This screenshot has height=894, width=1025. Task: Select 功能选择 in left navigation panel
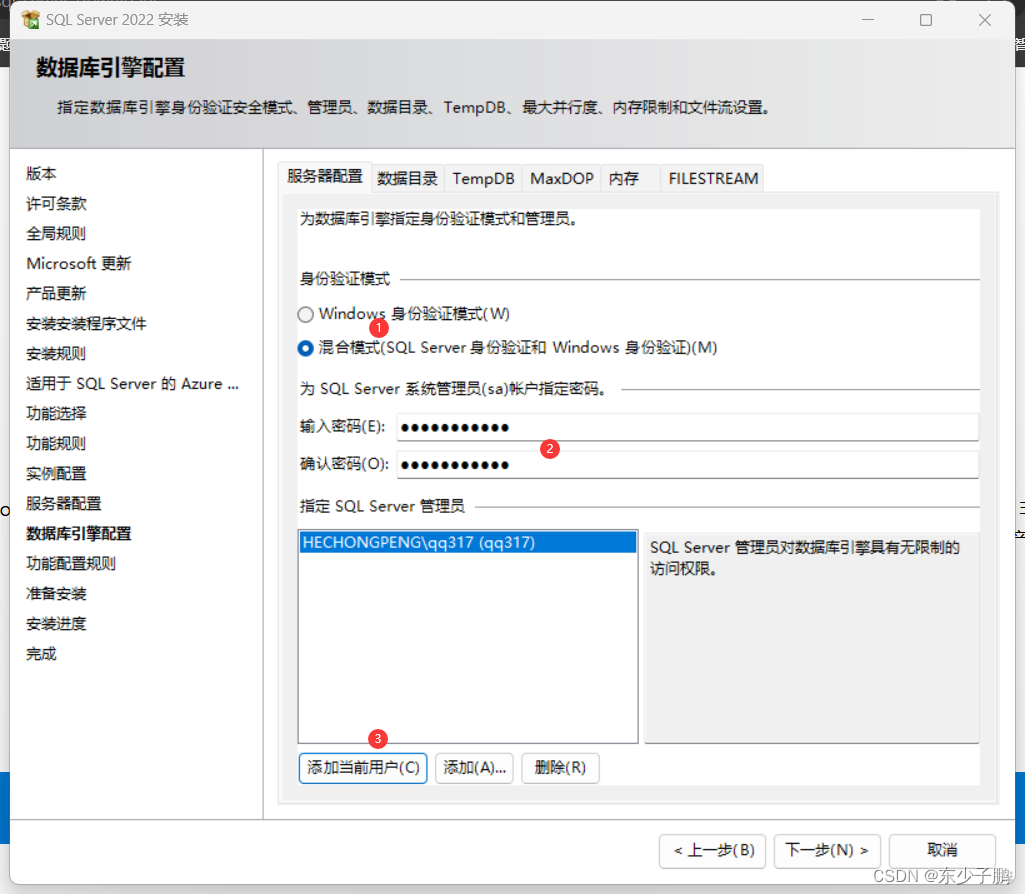[x=55, y=413]
